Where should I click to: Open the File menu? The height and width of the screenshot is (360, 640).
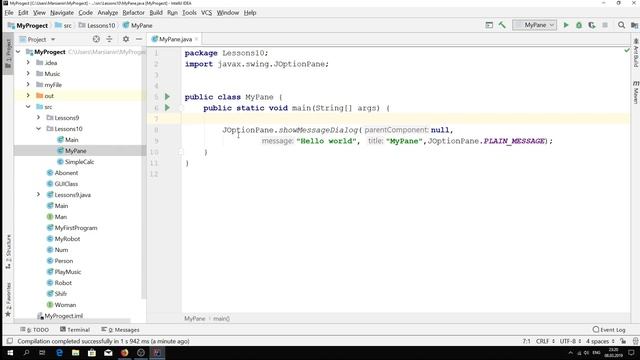point(9,13)
